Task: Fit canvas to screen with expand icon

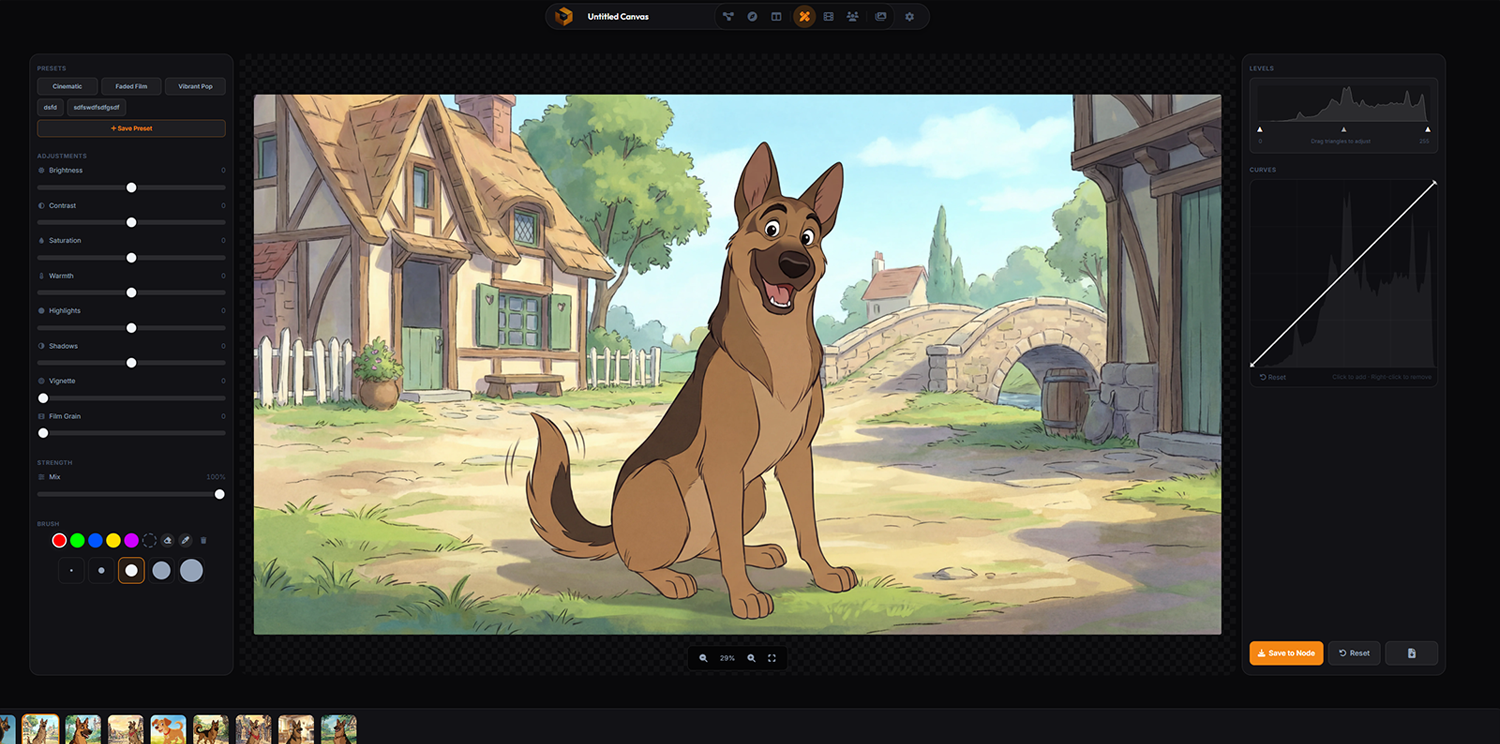Action: click(772, 657)
